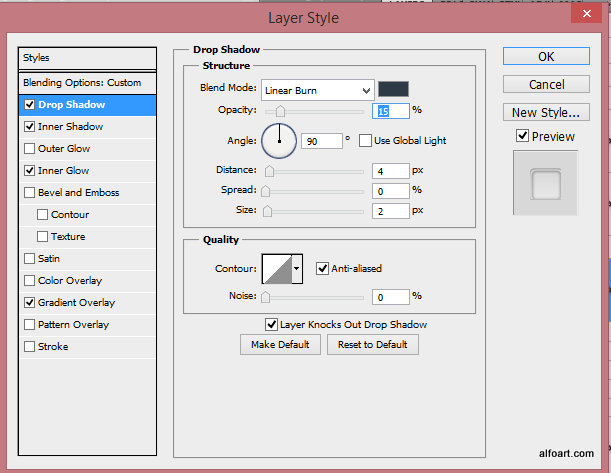
Task: Click the drop shadow color swatch
Action: point(393,89)
